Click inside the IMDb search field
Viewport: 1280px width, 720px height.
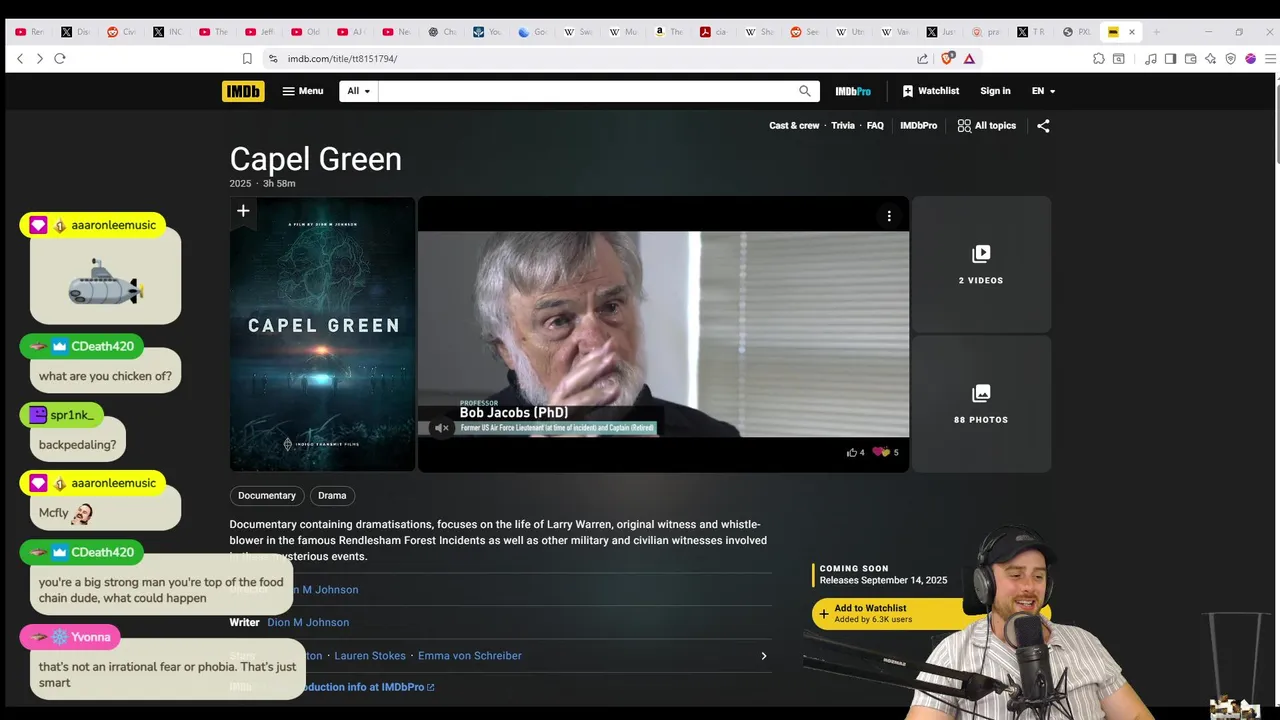[x=588, y=91]
